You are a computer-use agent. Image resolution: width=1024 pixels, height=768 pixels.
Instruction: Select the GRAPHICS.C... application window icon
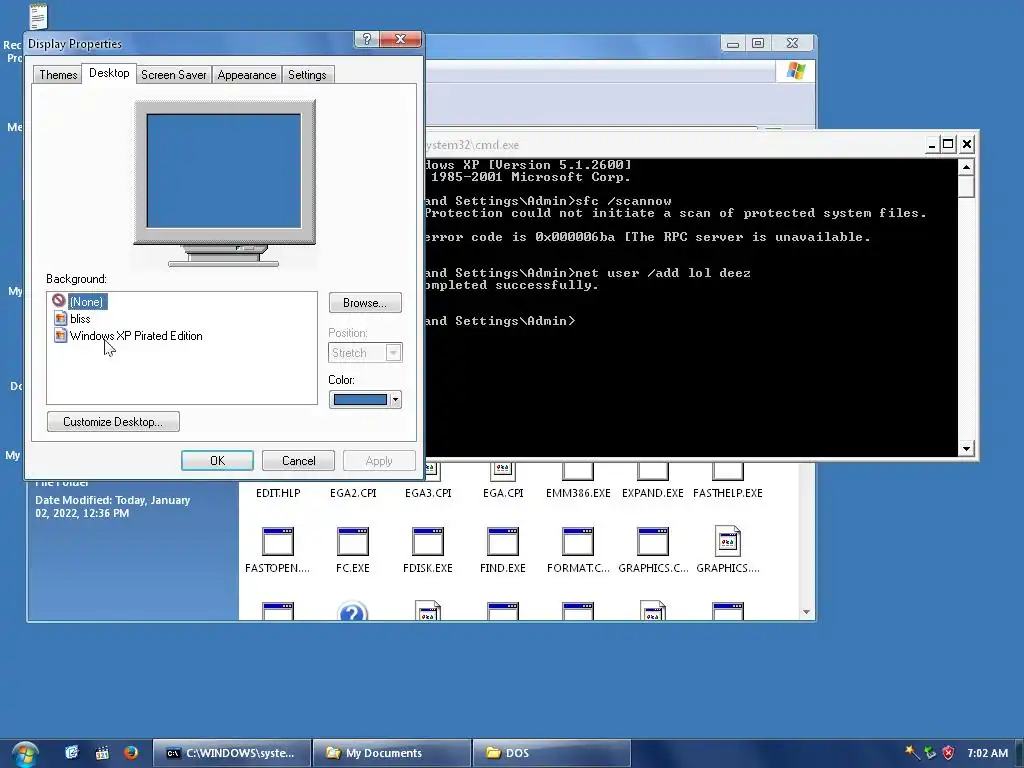click(x=652, y=541)
